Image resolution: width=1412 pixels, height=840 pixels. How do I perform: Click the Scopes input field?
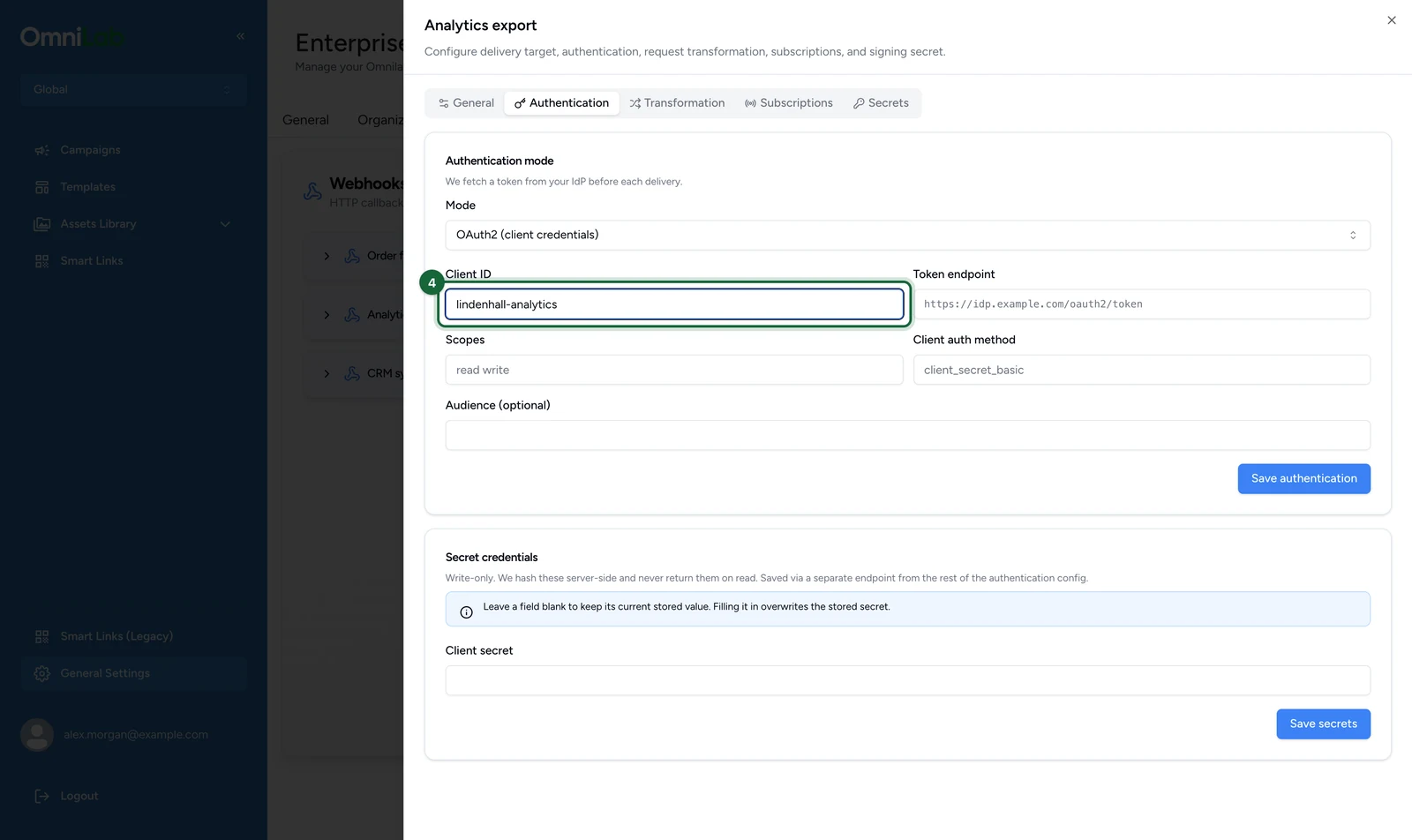tap(674, 370)
